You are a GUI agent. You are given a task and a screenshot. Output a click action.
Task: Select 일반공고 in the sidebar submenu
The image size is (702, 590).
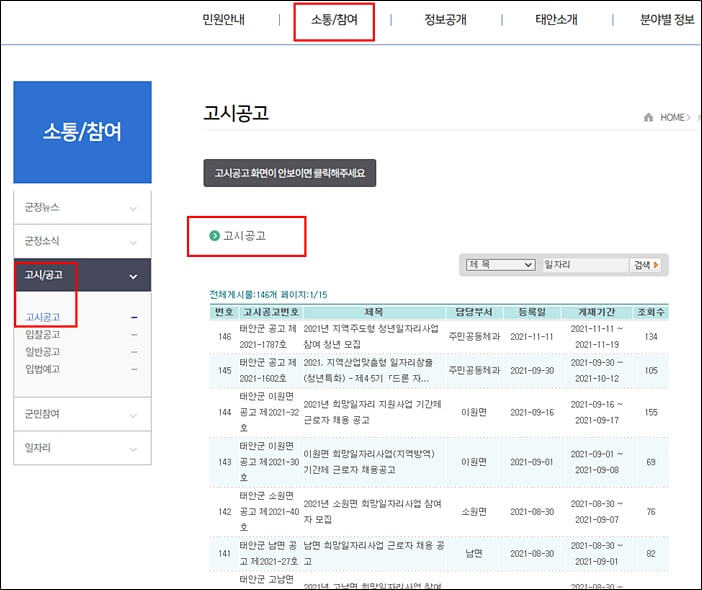click(43, 352)
